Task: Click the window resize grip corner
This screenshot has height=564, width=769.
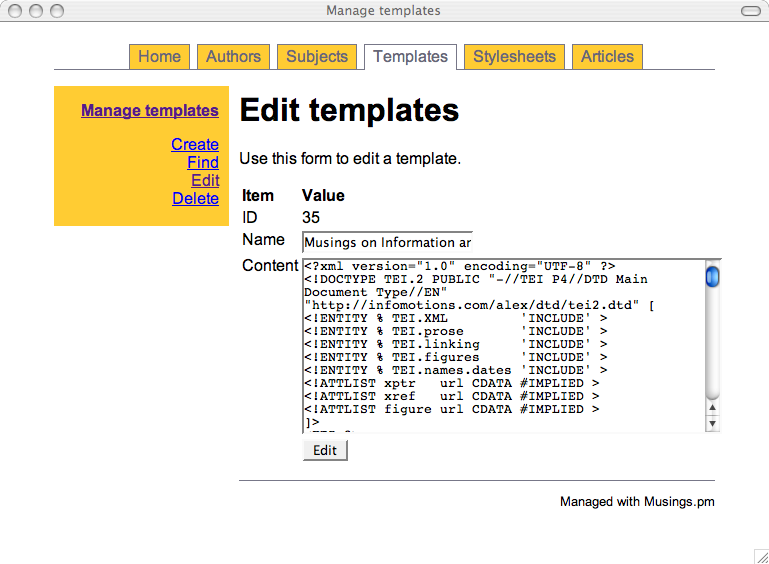Action: tap(760, 555)
